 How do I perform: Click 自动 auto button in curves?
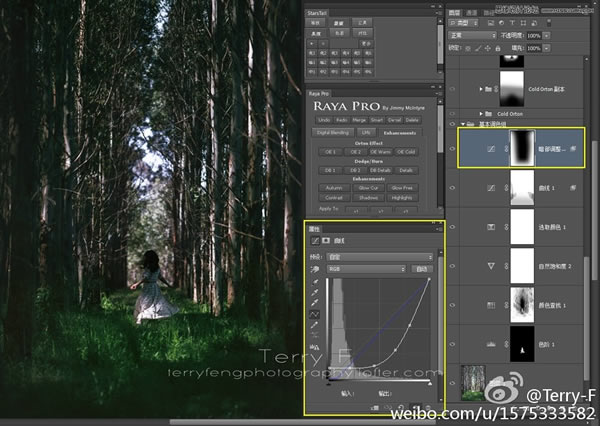(422, 269)
